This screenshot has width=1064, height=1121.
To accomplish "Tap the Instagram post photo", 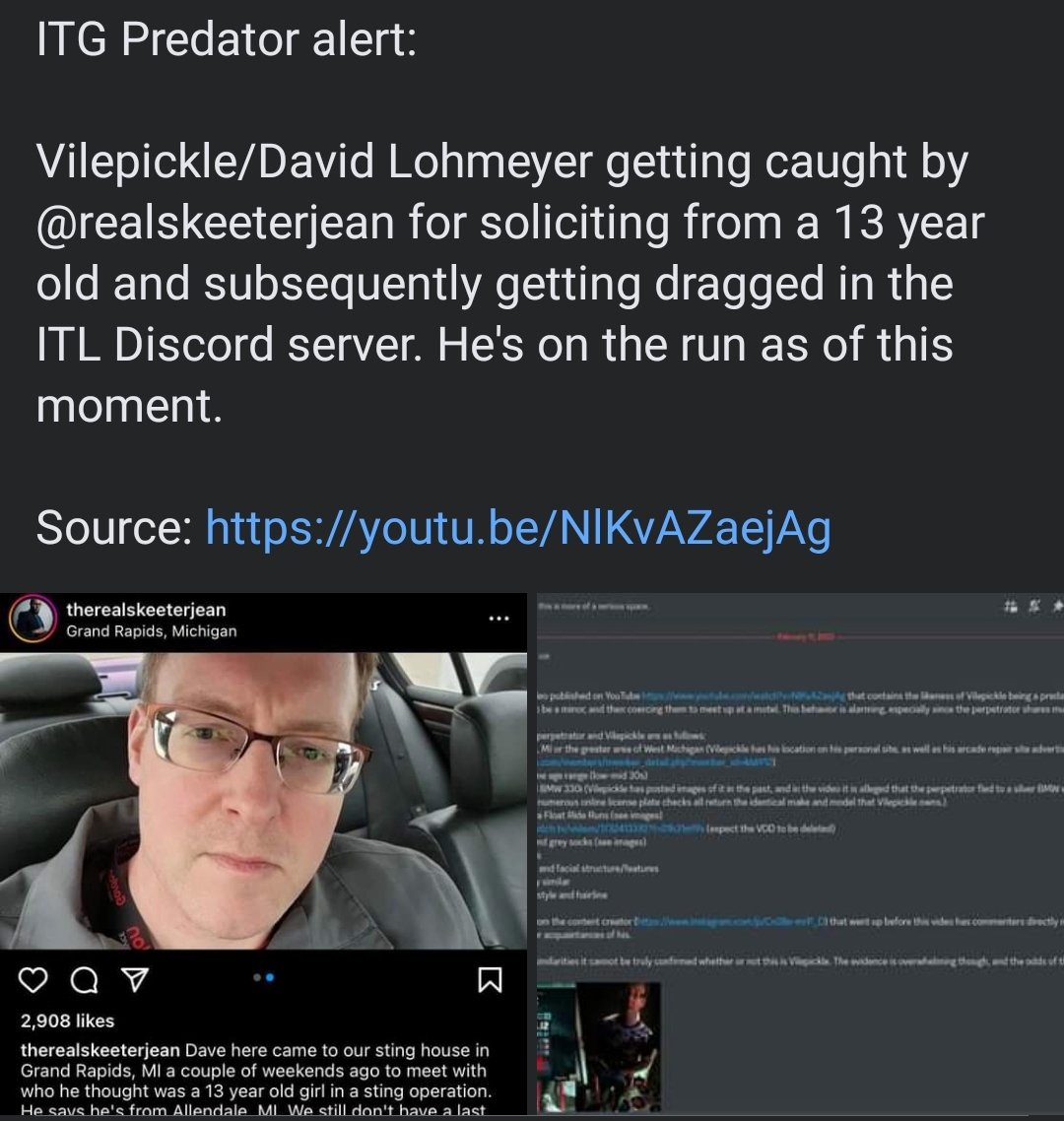I will coord(263,801).
